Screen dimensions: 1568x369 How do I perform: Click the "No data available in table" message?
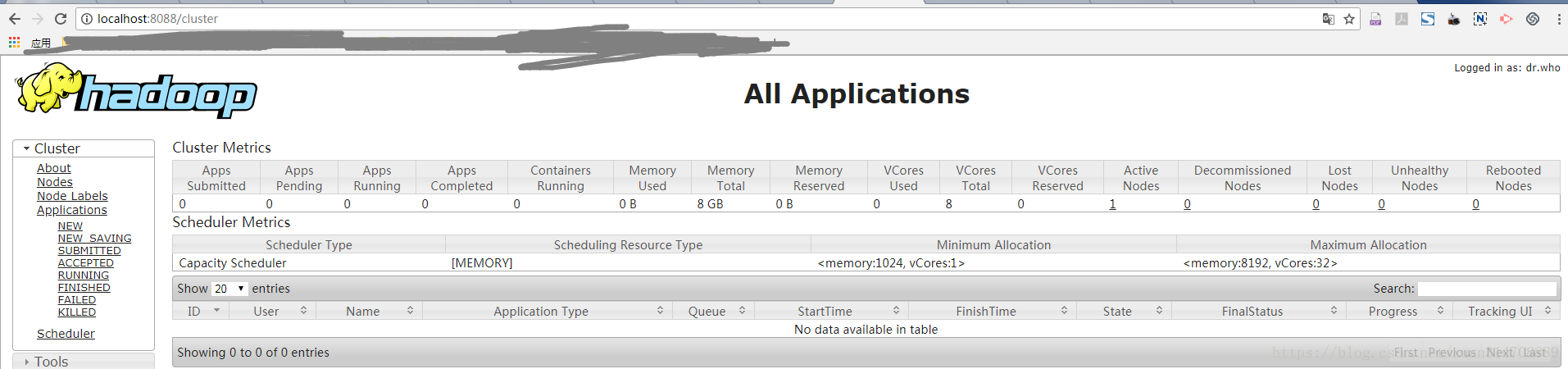866,330
